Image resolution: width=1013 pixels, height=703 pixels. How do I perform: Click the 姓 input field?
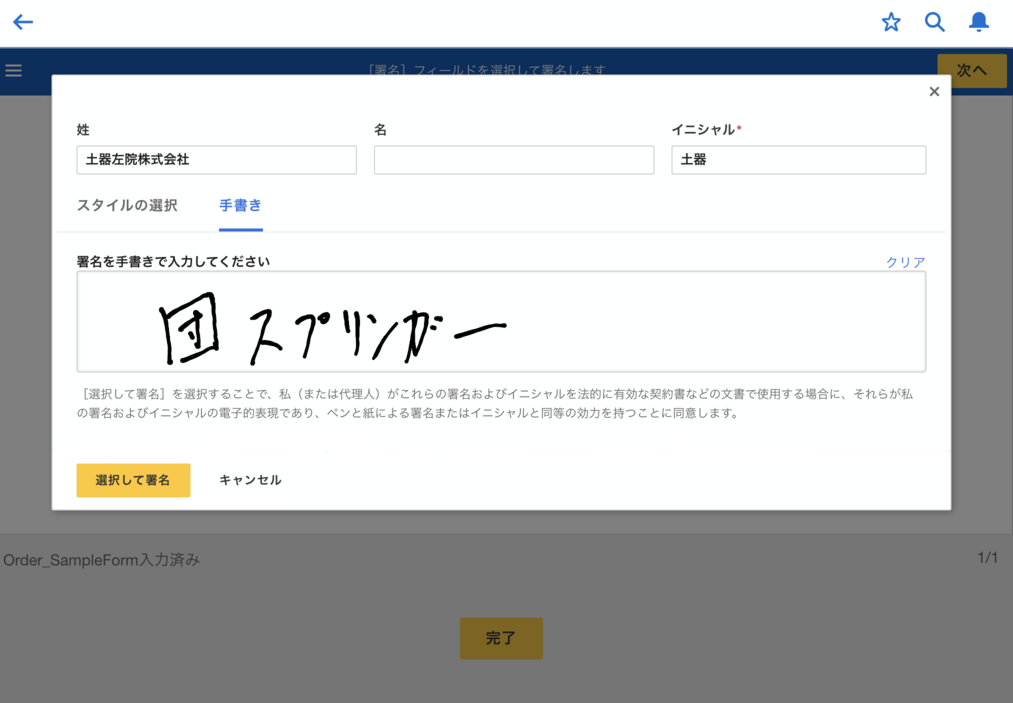click(216, 160)
